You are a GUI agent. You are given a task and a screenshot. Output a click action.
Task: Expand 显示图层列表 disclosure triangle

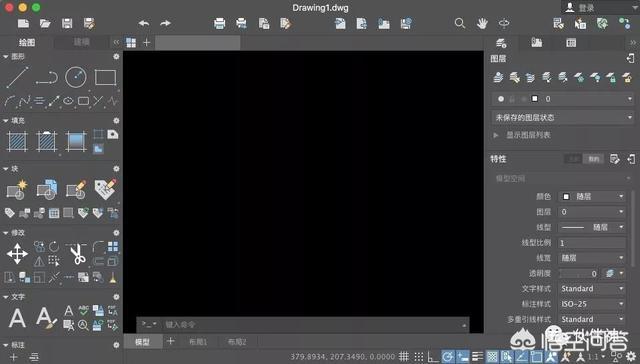point(496,135)
